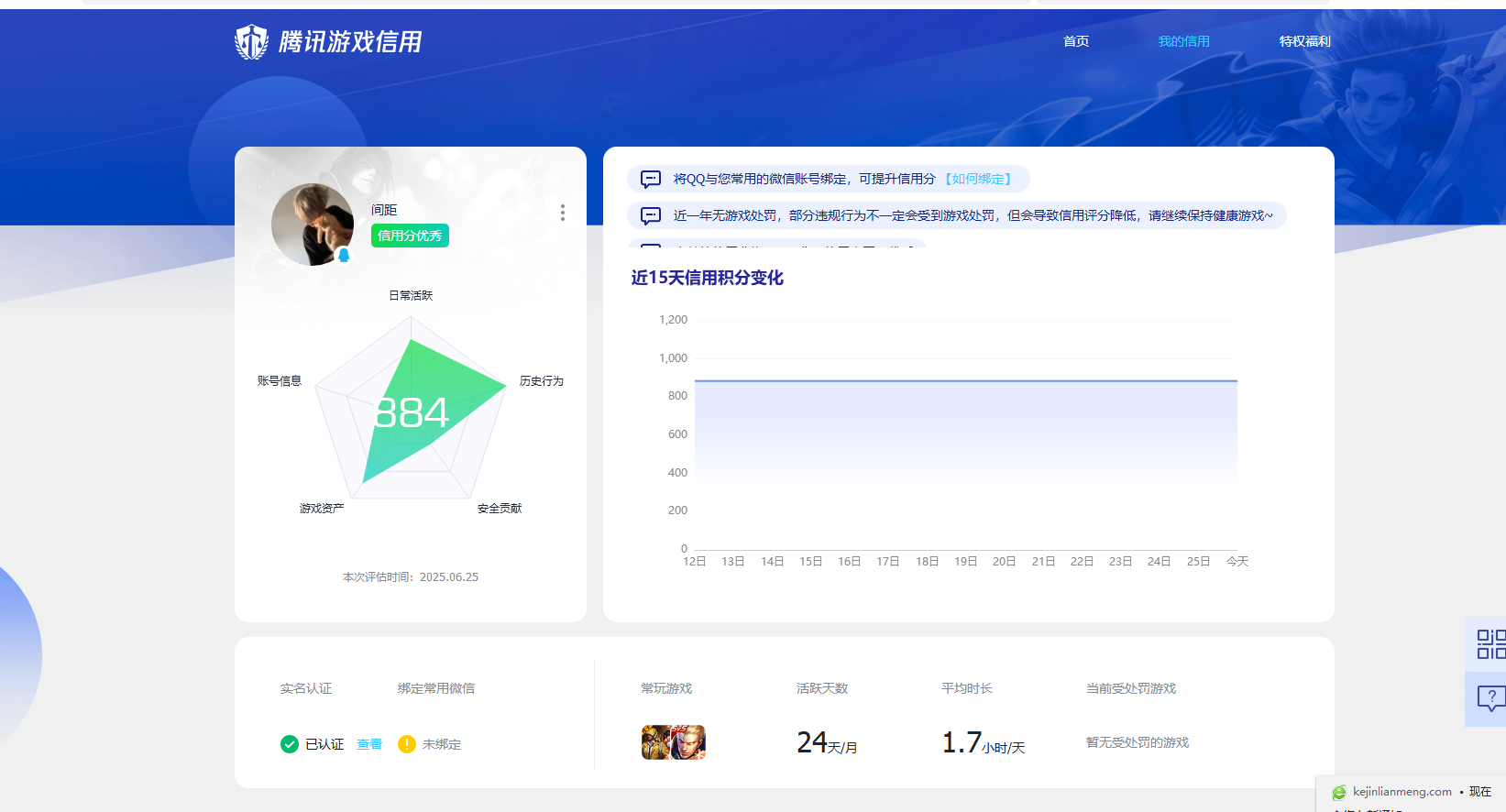Open the 首页 navigation tab
Viewport: 1506px width, 812px height.
coord(1076,41)
